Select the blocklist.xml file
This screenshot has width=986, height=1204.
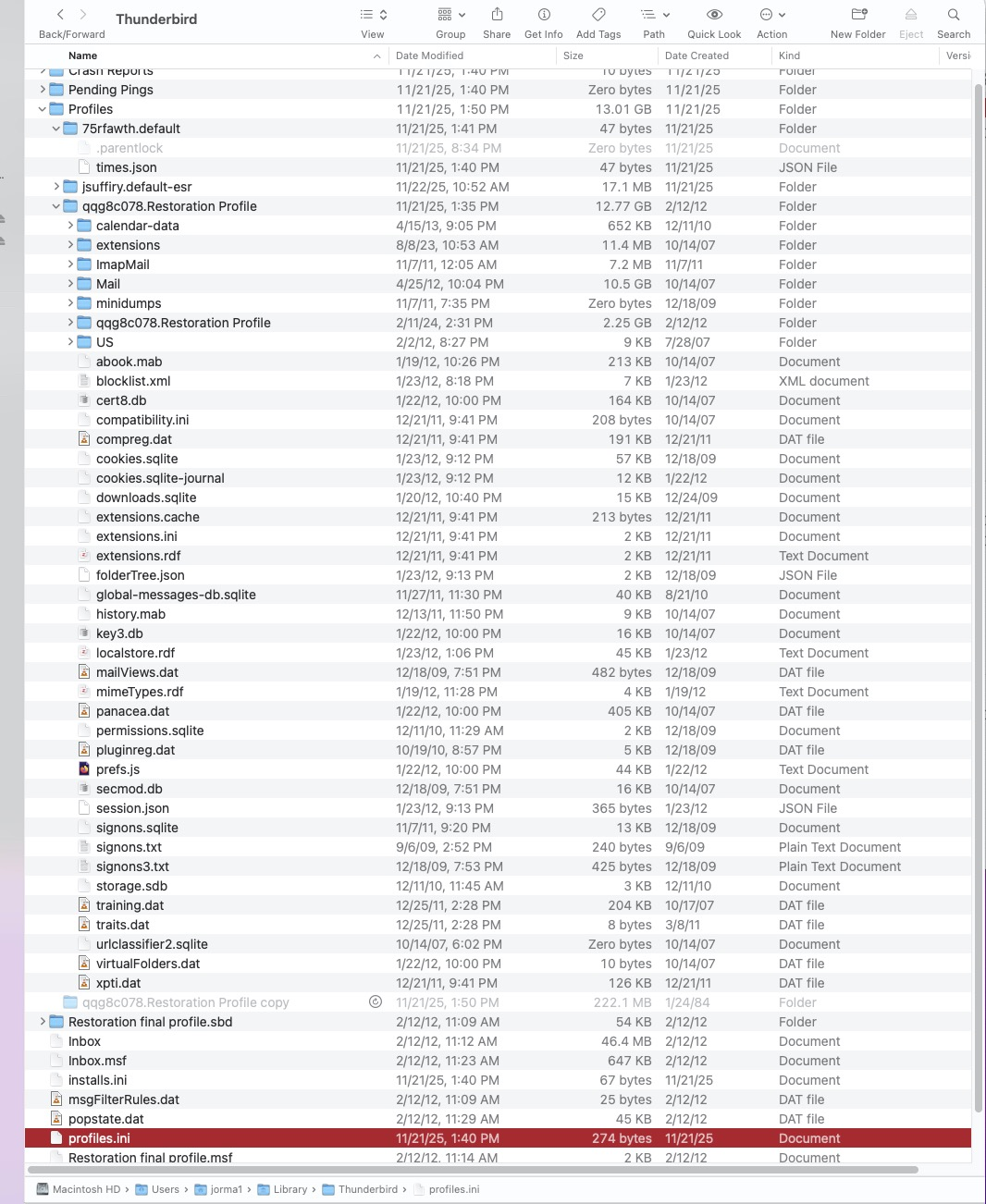133,381
